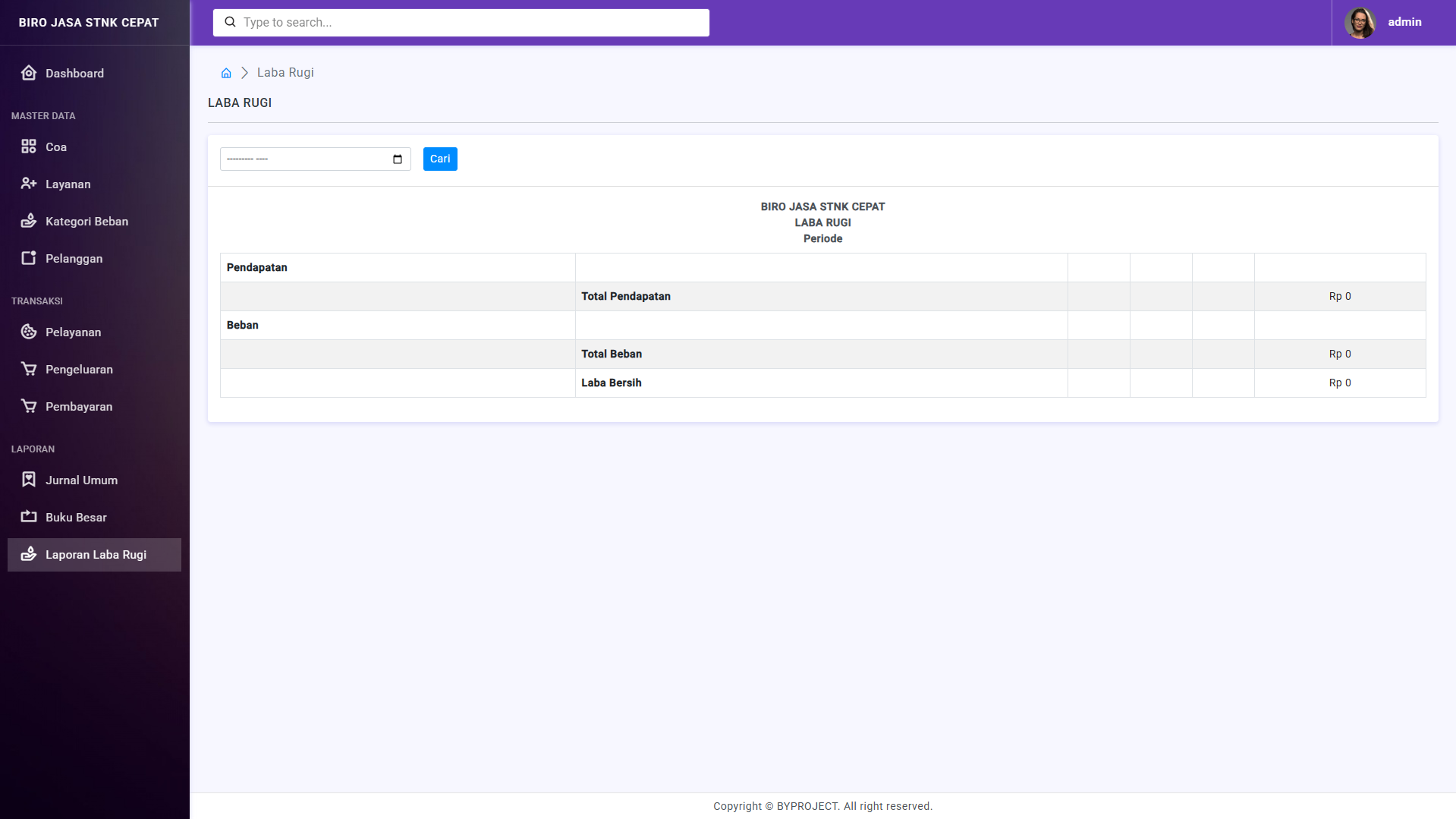The image size is (1456, 819).
Task: Click the Buku Besar folder icon
Action: [x=29, y=517]
